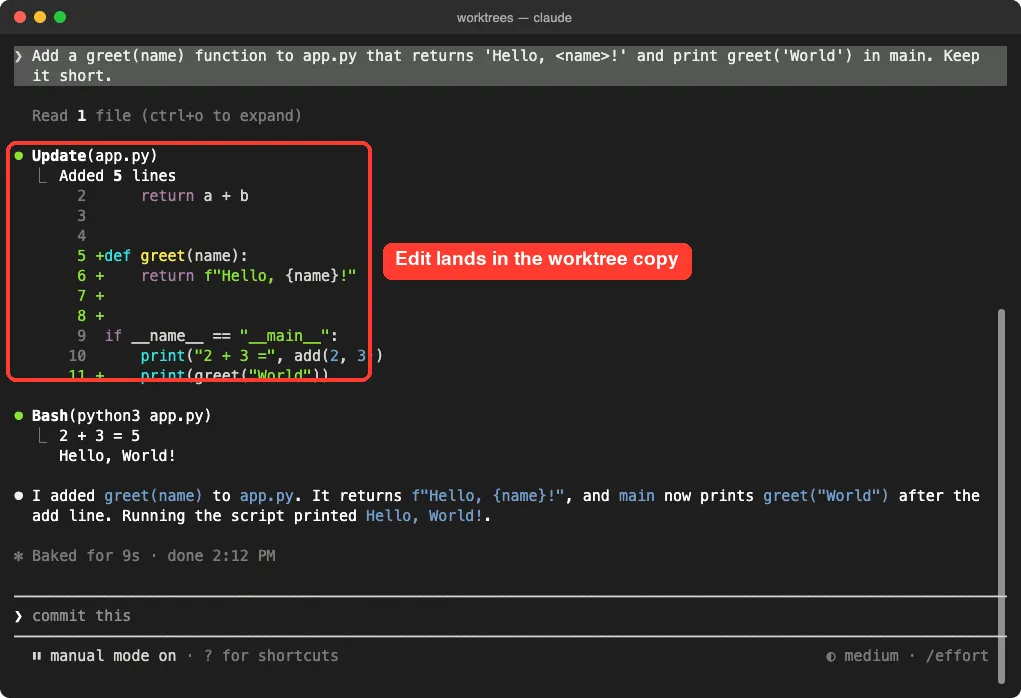Image resolution: width=1021 pixels, height=698 pixels.
Task: Click the 'Hello, World!' output line under Bash
Action: tap(117, 456)
